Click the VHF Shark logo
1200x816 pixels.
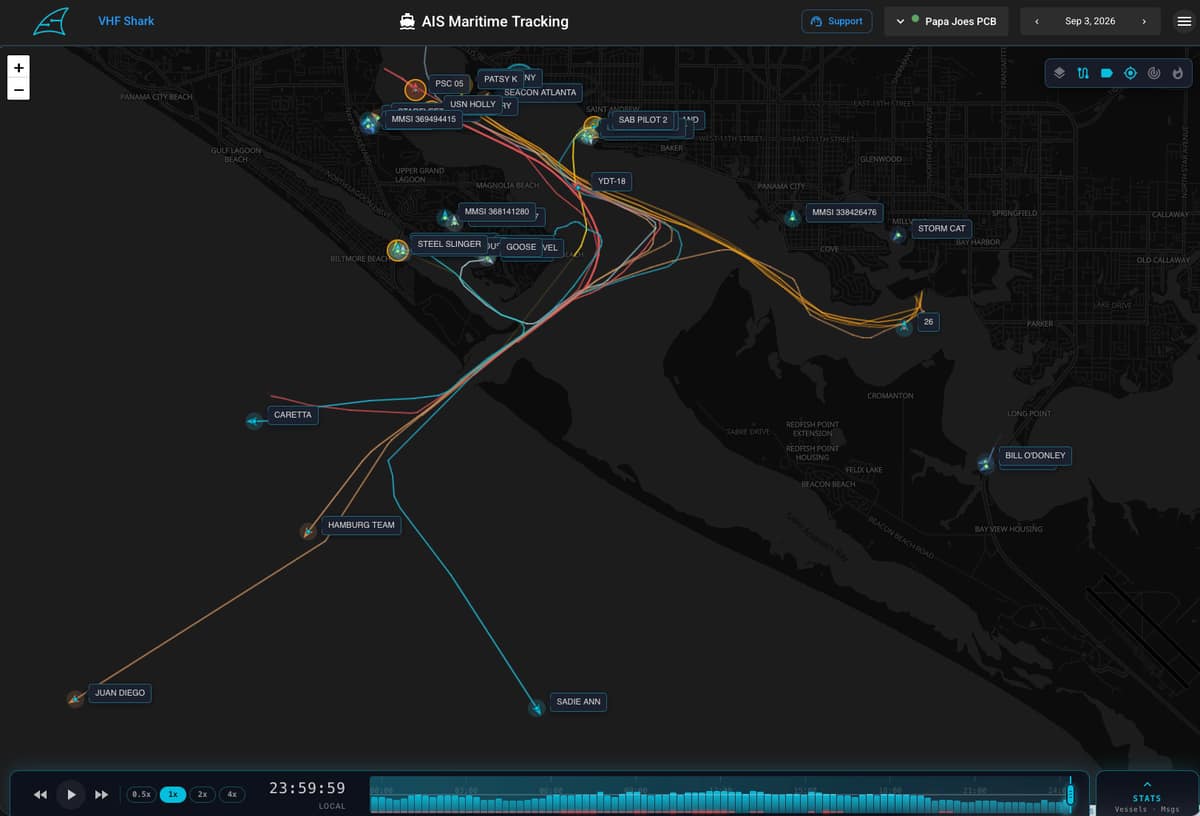[x=51, y=21]
